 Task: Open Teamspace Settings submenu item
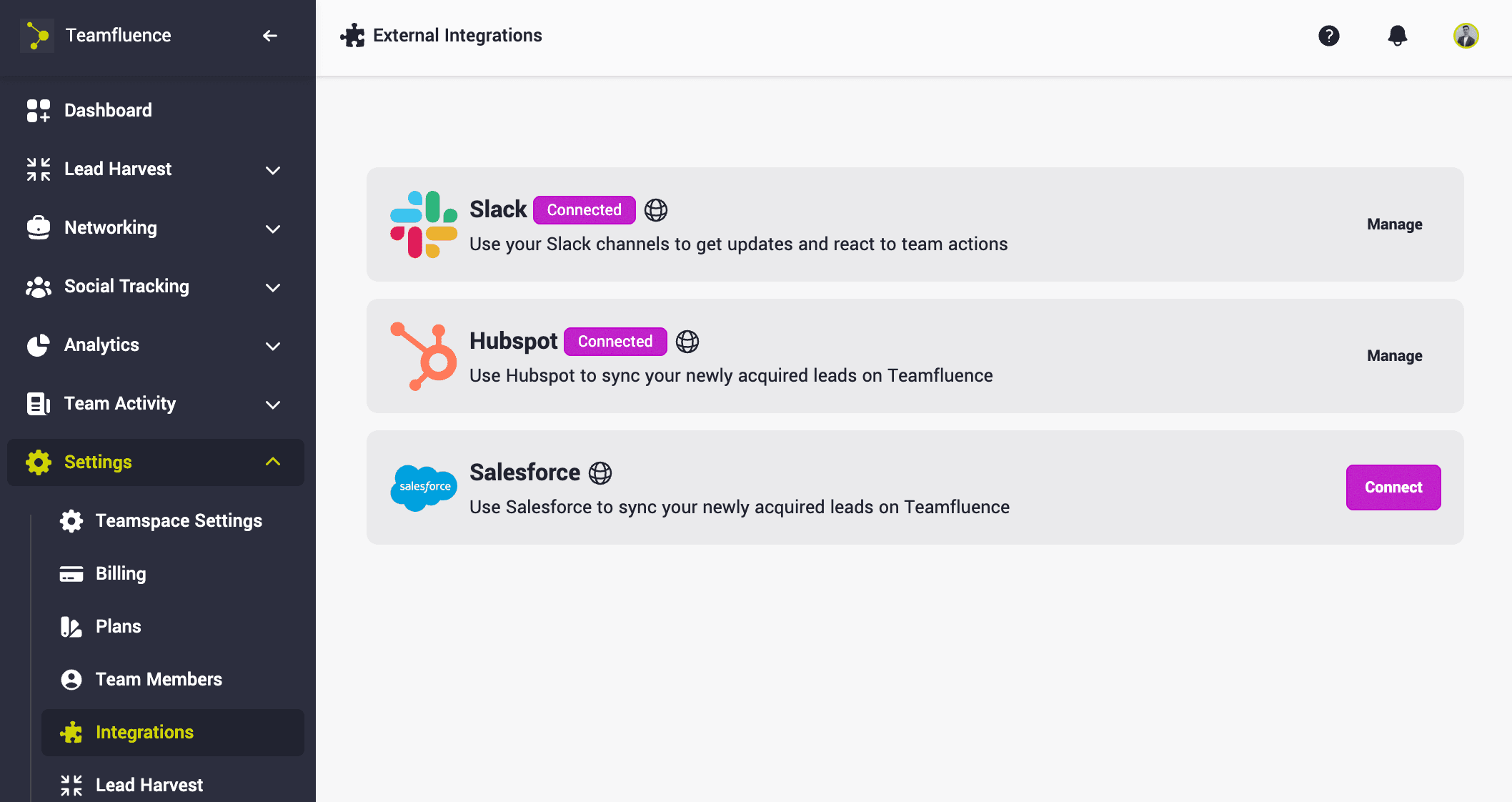click(x=179, y=520)
